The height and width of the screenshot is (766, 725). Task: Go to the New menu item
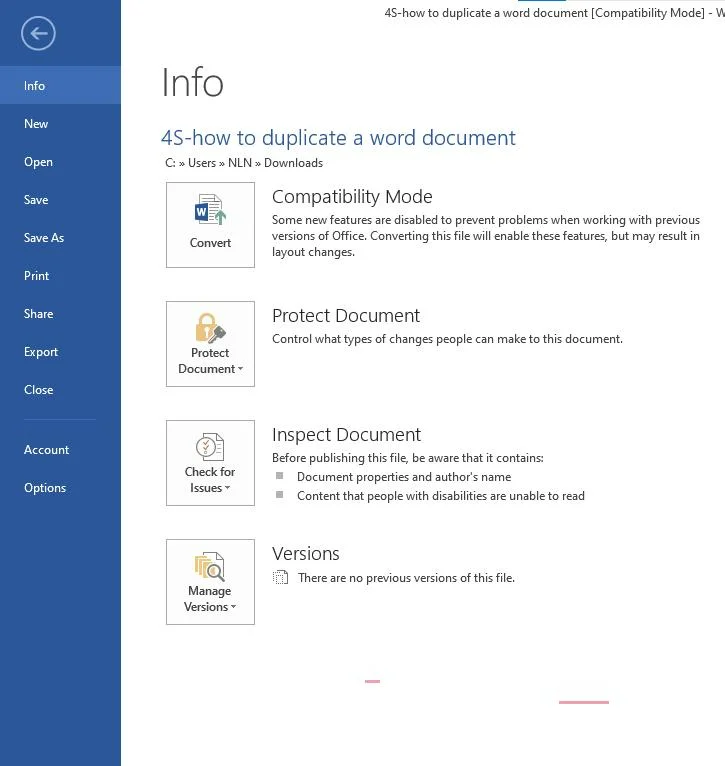(x=61, y=124)
